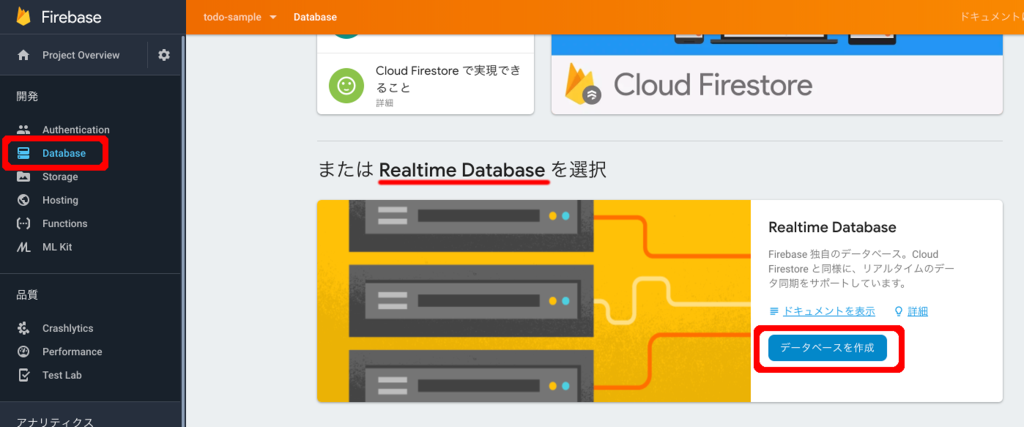
Task: Click the Performance gauge icon
Action: (24, 352)
